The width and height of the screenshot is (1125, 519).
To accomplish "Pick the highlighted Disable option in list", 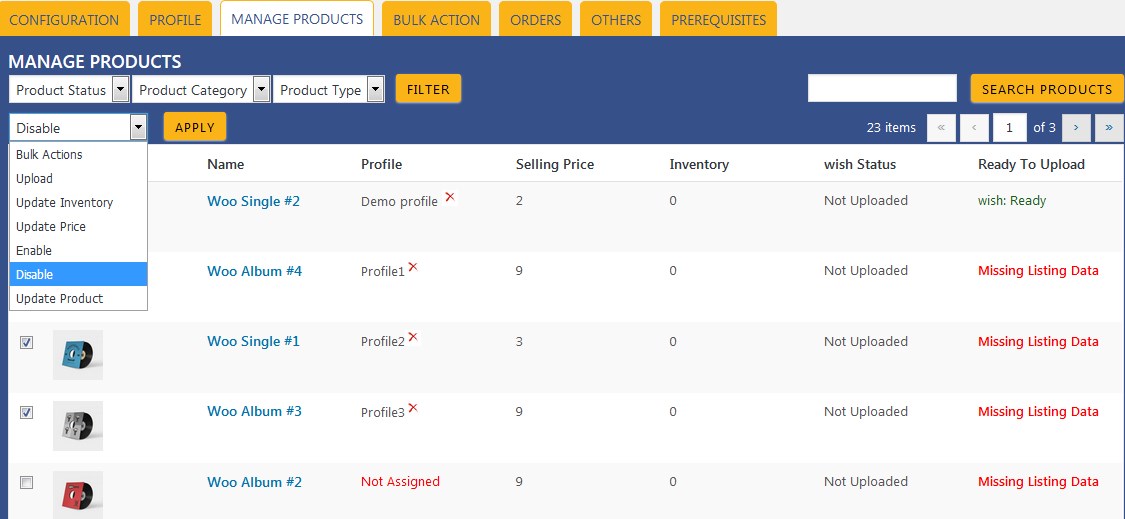I will [x=78, y=274].
